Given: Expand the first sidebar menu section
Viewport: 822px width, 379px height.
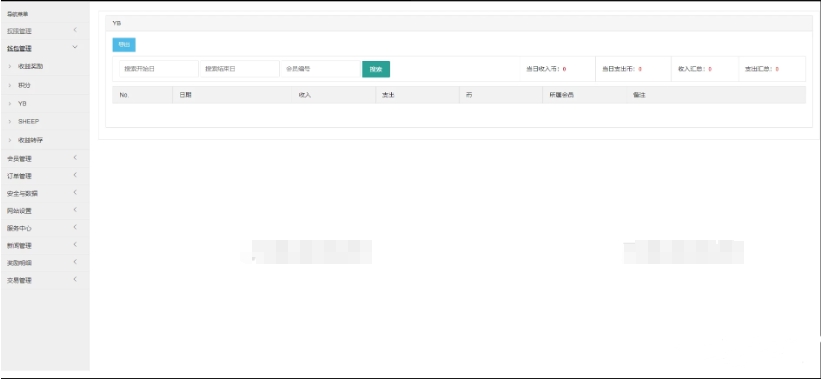Looking at the screenshot, I should [45, 31].
